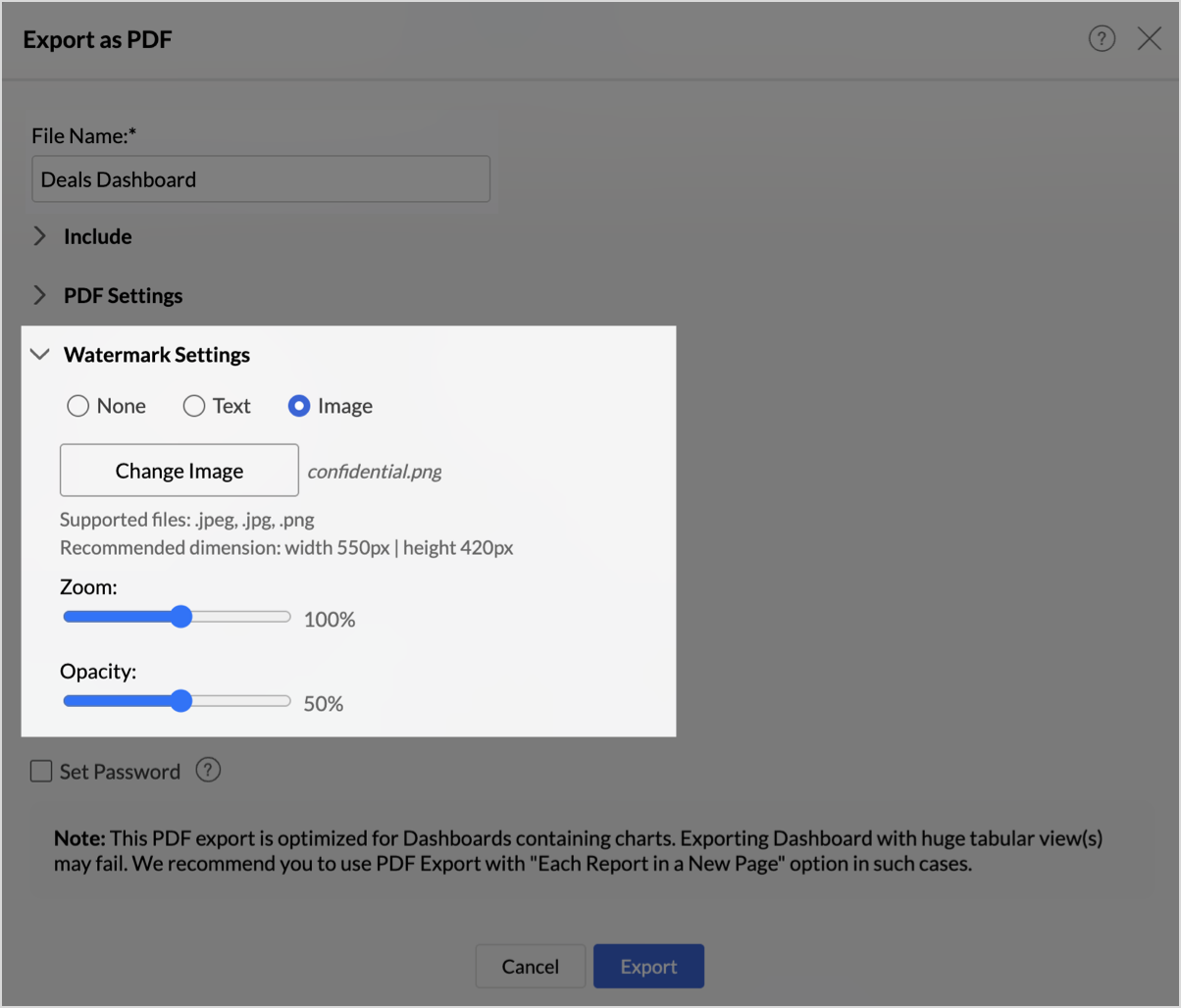
Task: Click the Change Image button
Action: pos(180,471)
